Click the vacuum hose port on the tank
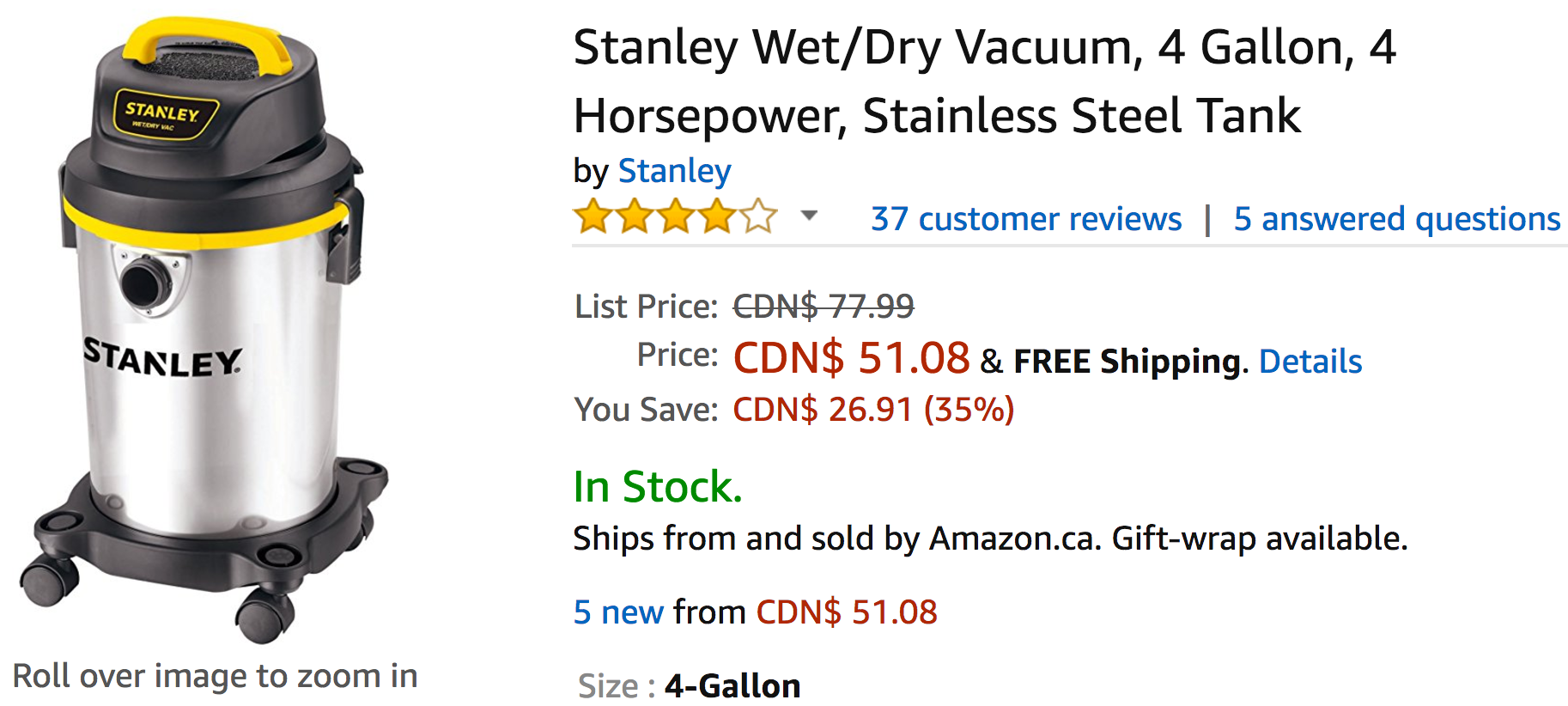The image size is (1568, 706). click(147, 282)
